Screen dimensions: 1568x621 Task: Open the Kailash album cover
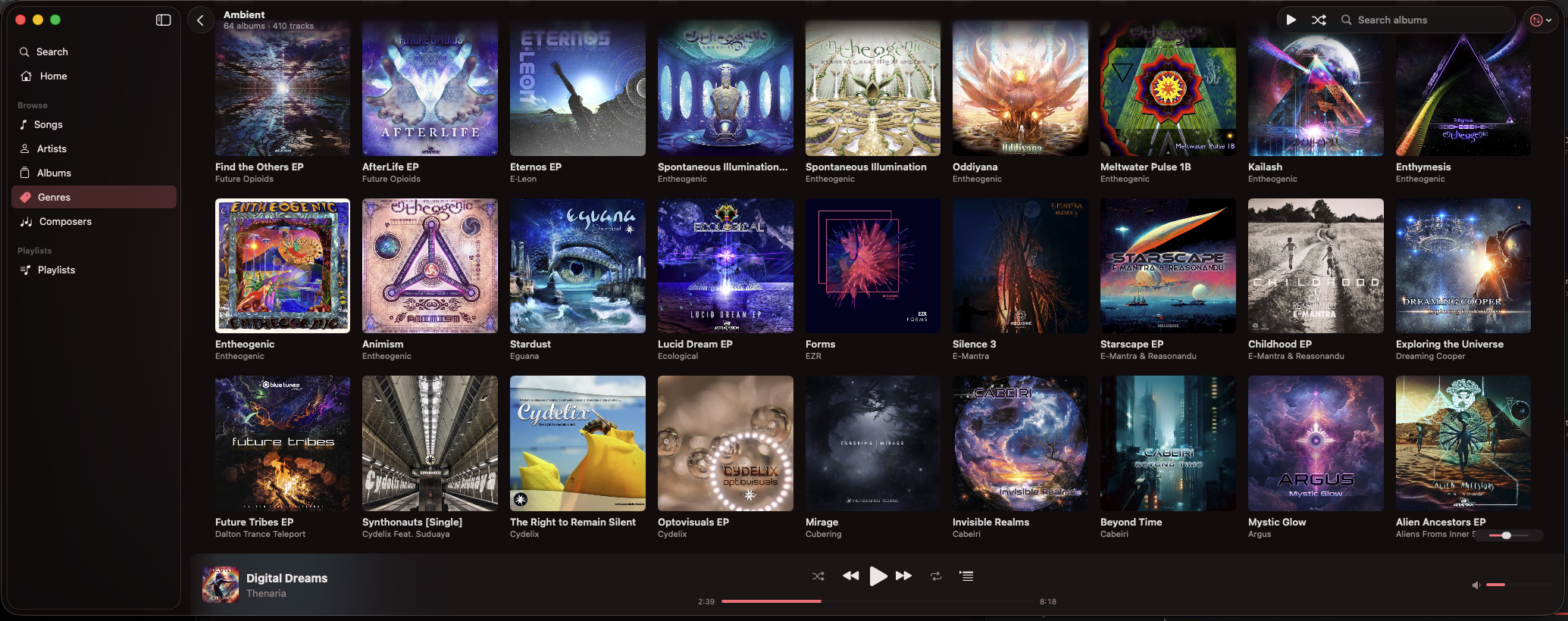tap(1316, 89)
